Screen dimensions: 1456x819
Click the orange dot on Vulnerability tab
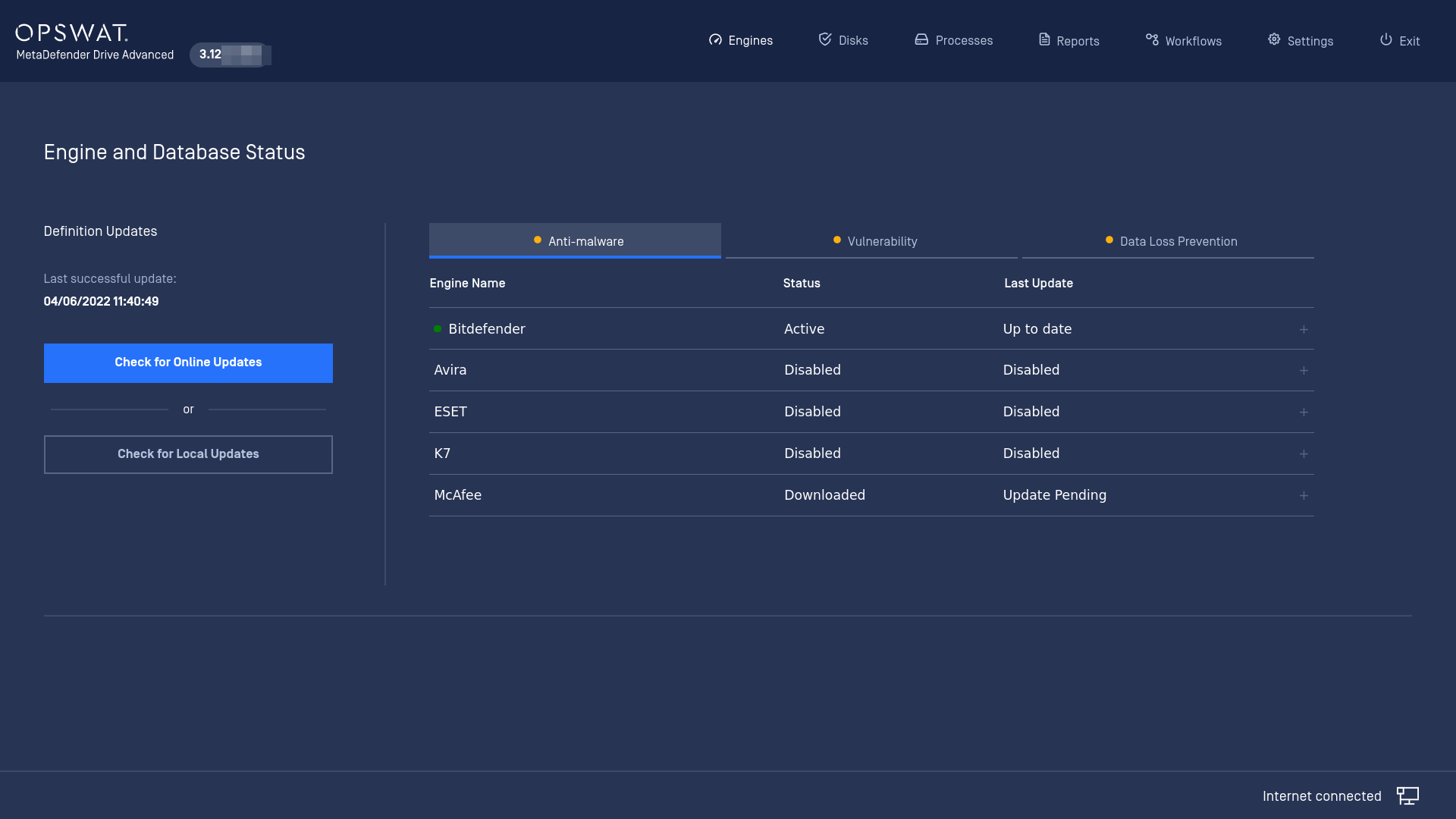(x=837, y=240)
